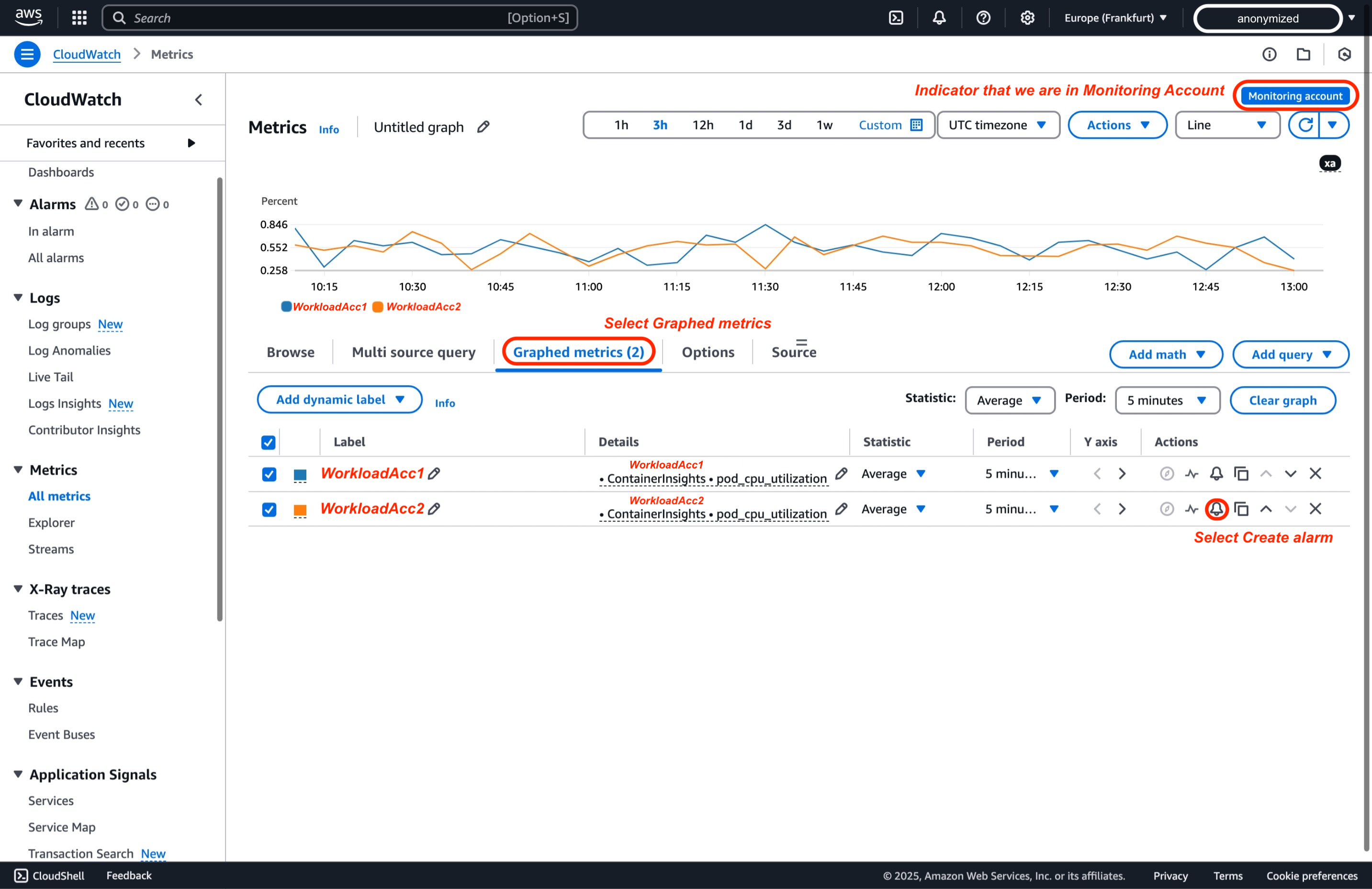This screenshot has width=1372, height=889.
Task: Edit the WorkloadAcc2 label pencil
Action: [434, 508]
